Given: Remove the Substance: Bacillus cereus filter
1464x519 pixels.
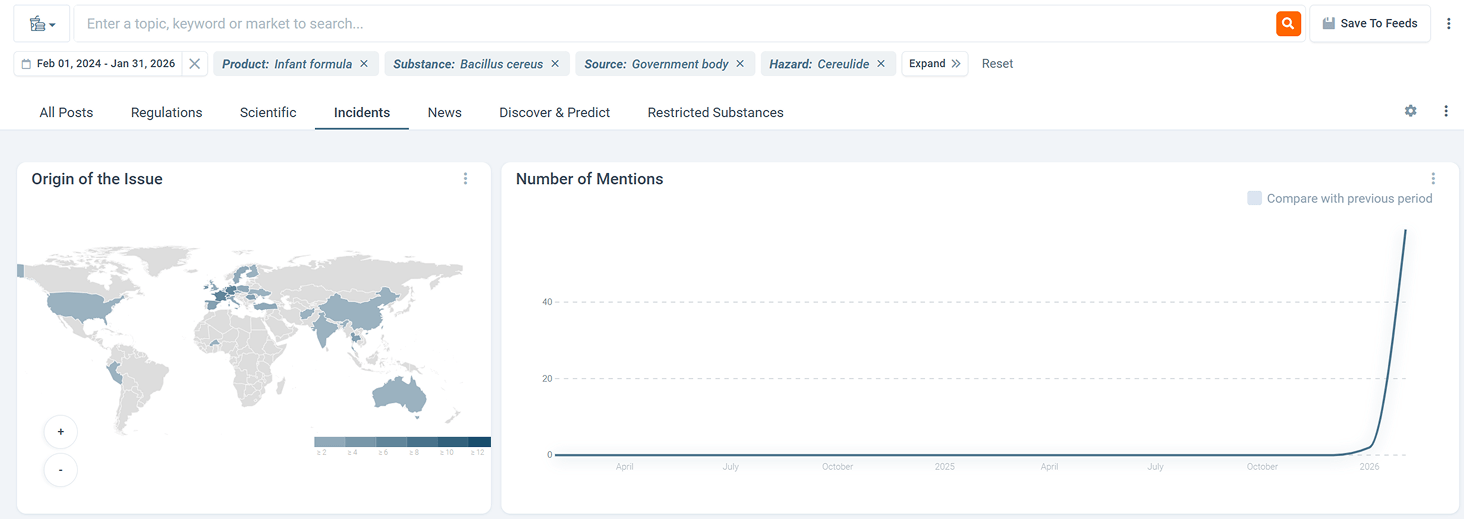Looking at the screenshot, I should (555, 64).
